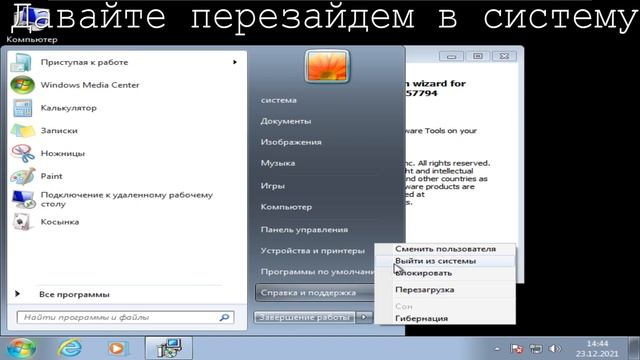
Task: Click the search magnifier icon
Action: click(224, 317)
